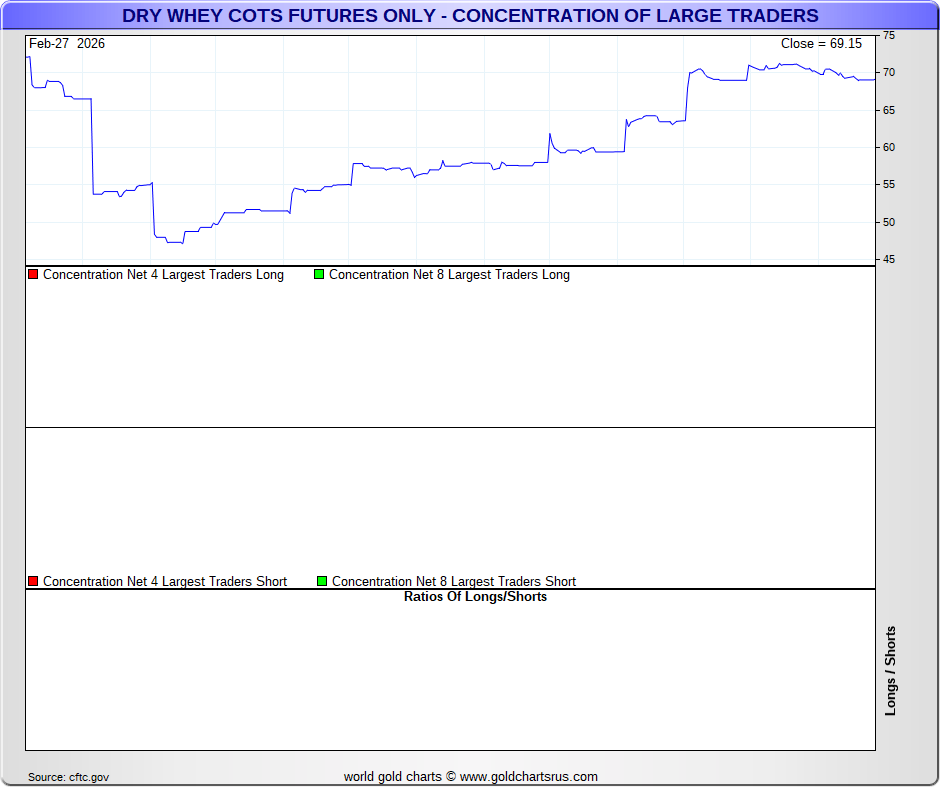This screenshot has width=940, height=787.
Task: Click the 50 mark on the price axis
Action: coord(889,222)
